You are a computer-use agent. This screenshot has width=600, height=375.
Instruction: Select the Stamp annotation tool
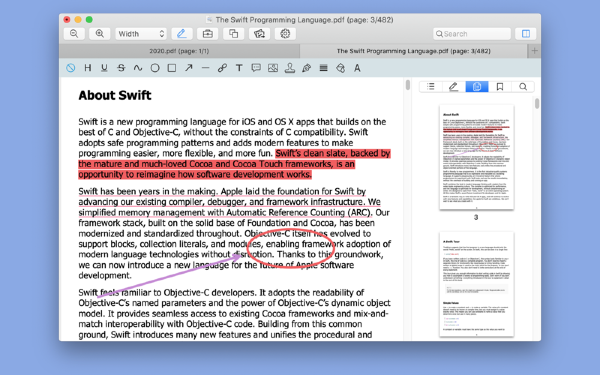click(290, 68)
